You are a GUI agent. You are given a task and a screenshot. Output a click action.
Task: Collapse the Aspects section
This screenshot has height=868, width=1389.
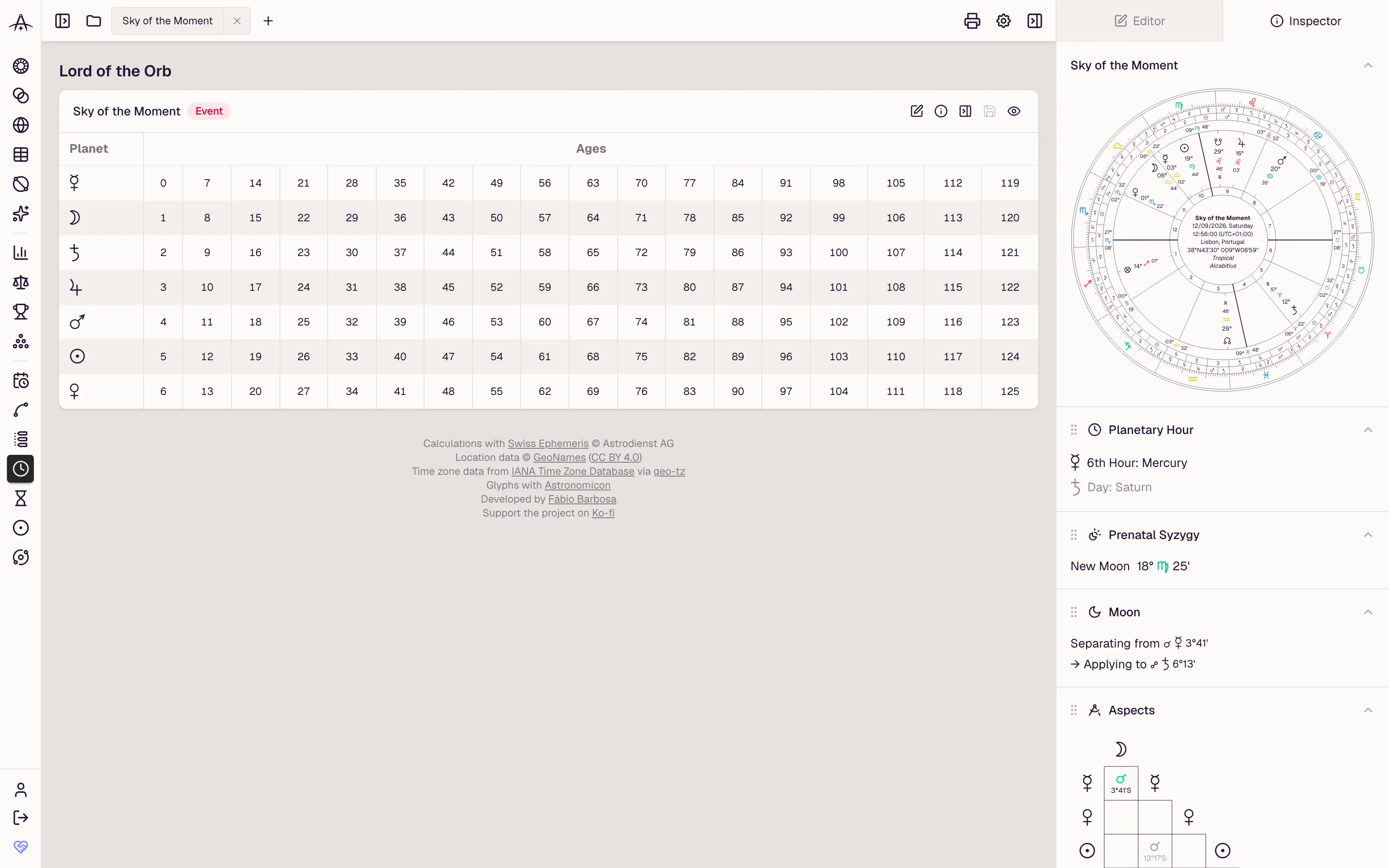[1368, 710]
